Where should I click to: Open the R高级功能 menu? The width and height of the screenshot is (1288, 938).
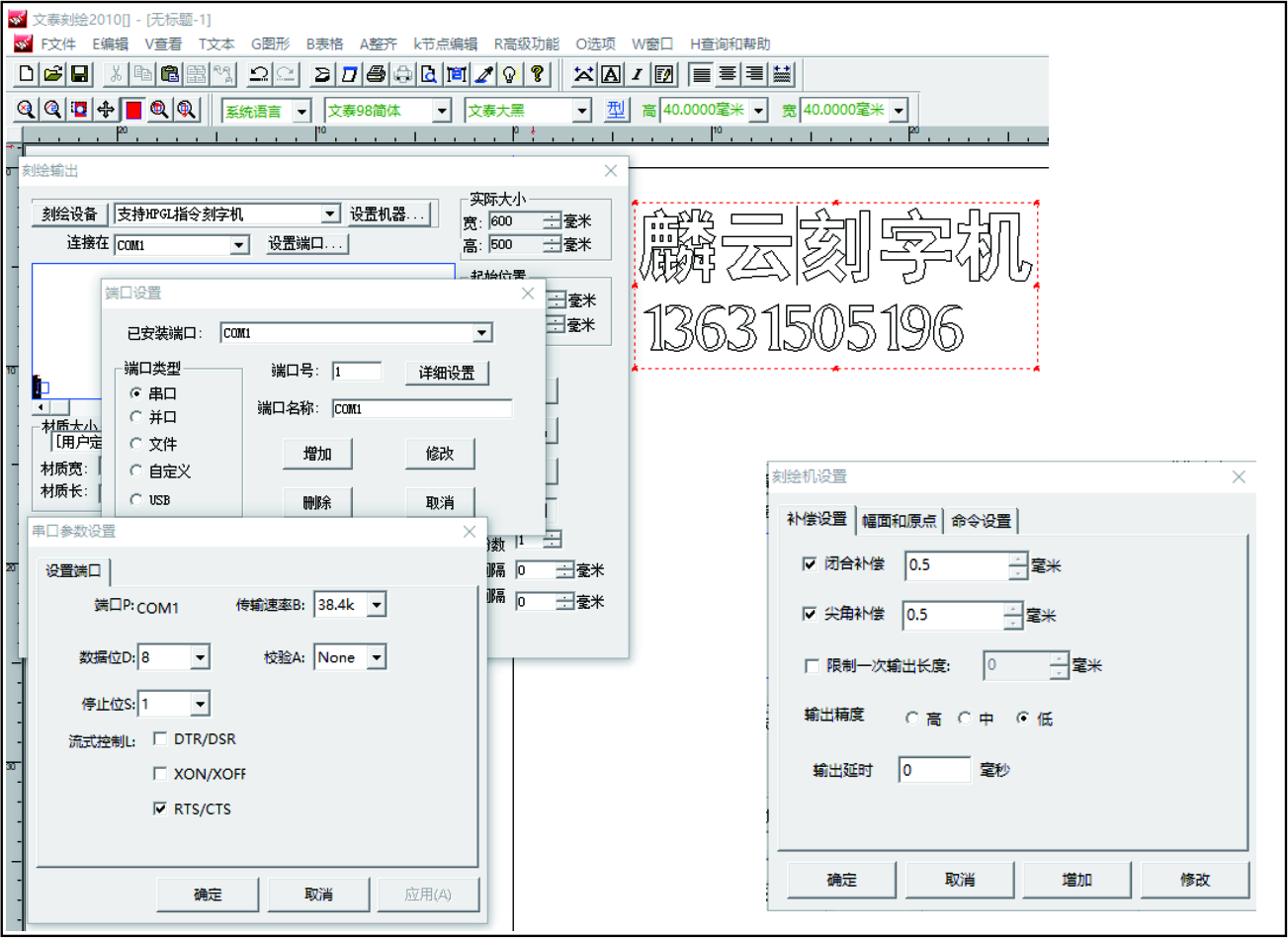(527, 43)
